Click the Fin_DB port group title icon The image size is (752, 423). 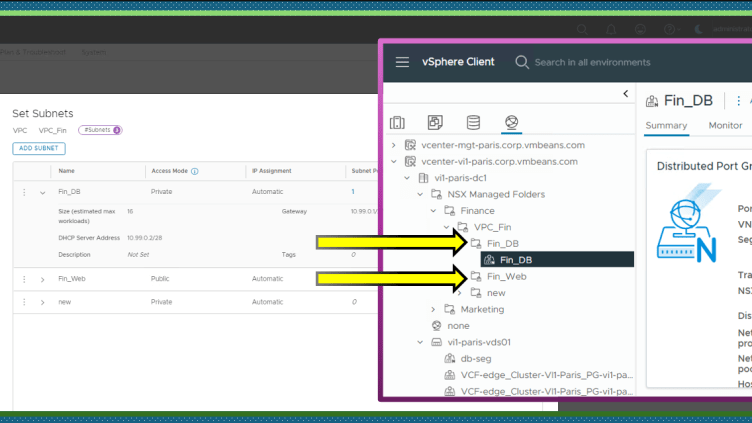(x=652, y=101)
